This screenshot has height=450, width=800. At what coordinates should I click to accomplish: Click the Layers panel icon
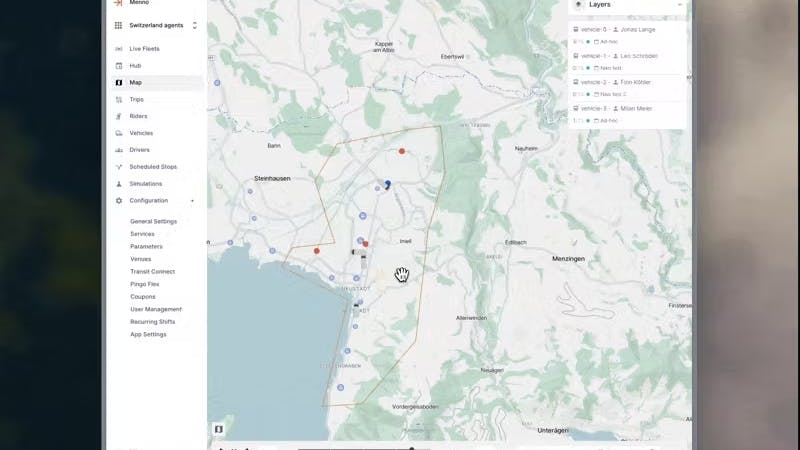[578, 5]
